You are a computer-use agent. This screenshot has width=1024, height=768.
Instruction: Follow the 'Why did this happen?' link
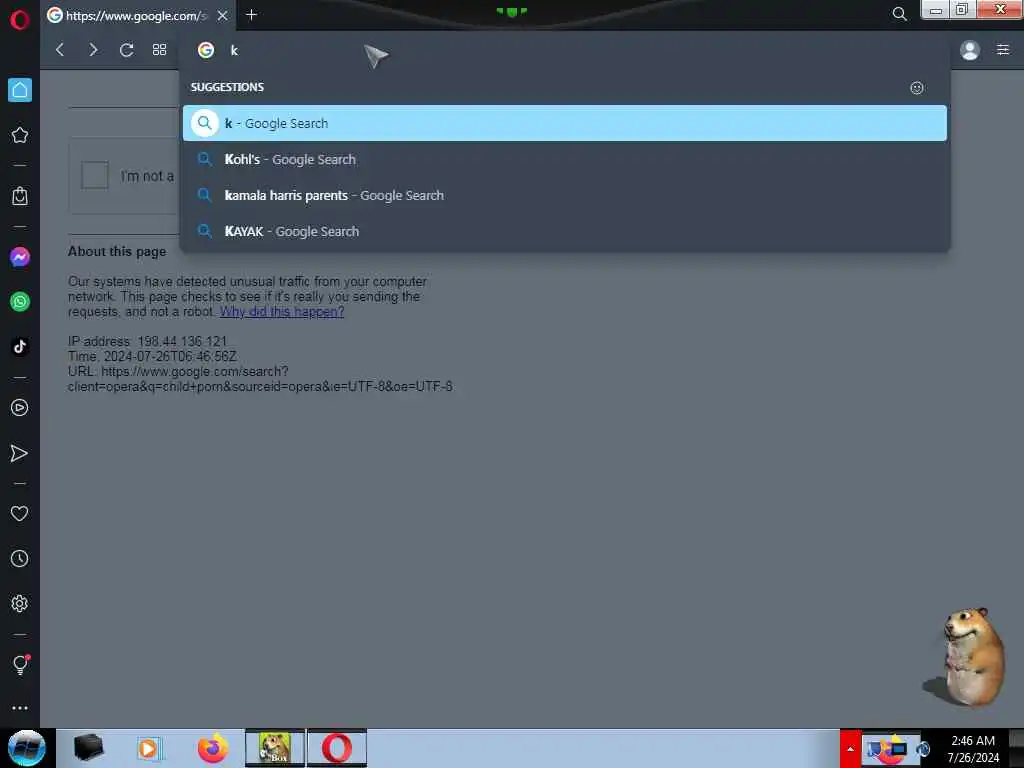282,312
